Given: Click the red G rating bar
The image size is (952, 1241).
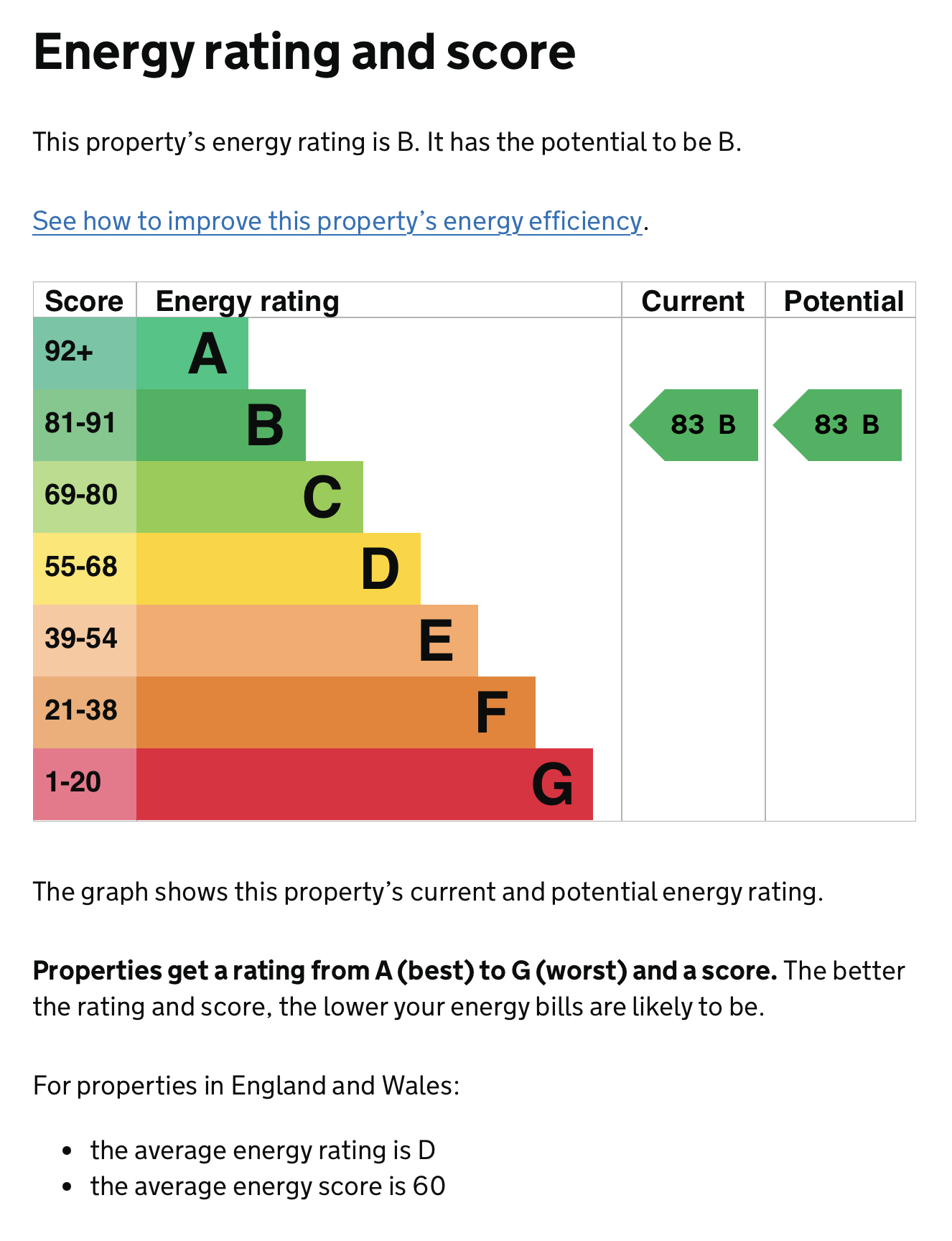Looking at the screenshot, I should point(365,784).
